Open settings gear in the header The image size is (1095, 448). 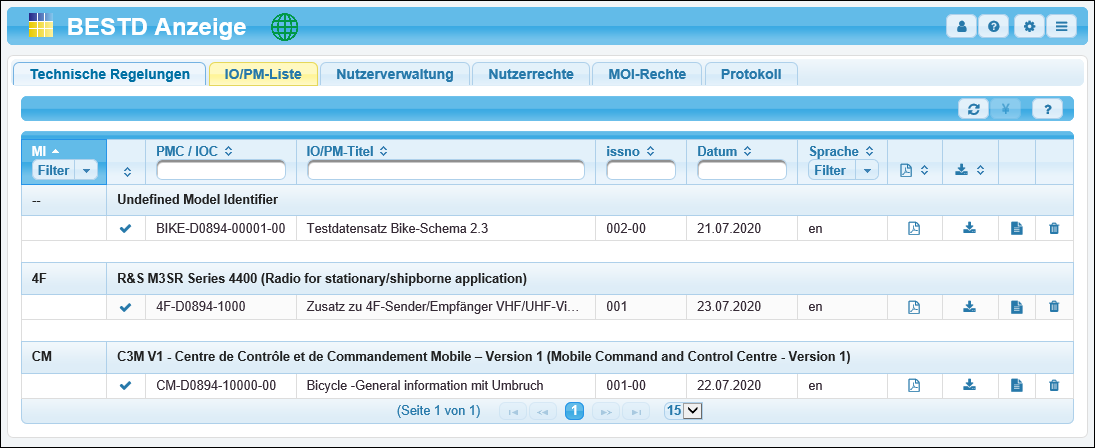pos(1029,27)
